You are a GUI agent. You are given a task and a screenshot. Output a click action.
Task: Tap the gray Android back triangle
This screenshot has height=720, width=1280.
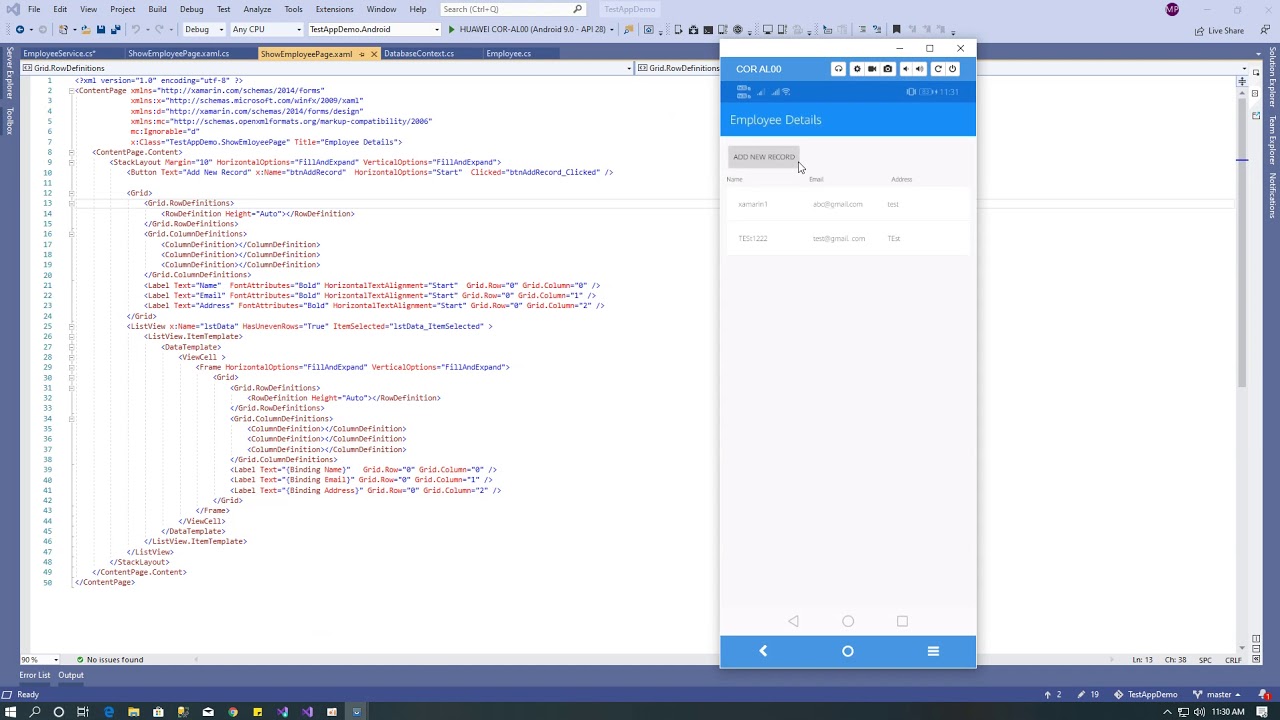(x=793, y=621)
